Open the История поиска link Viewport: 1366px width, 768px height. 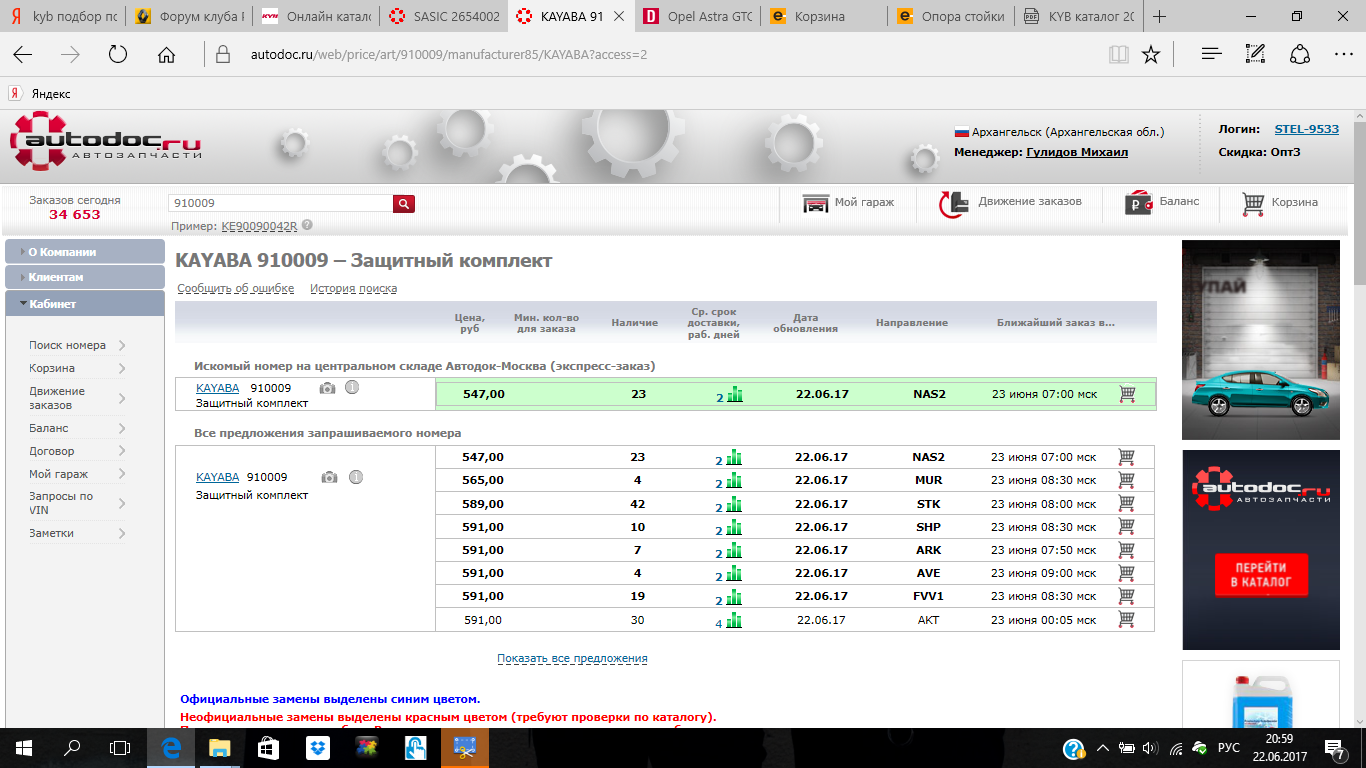coord(353,289)
